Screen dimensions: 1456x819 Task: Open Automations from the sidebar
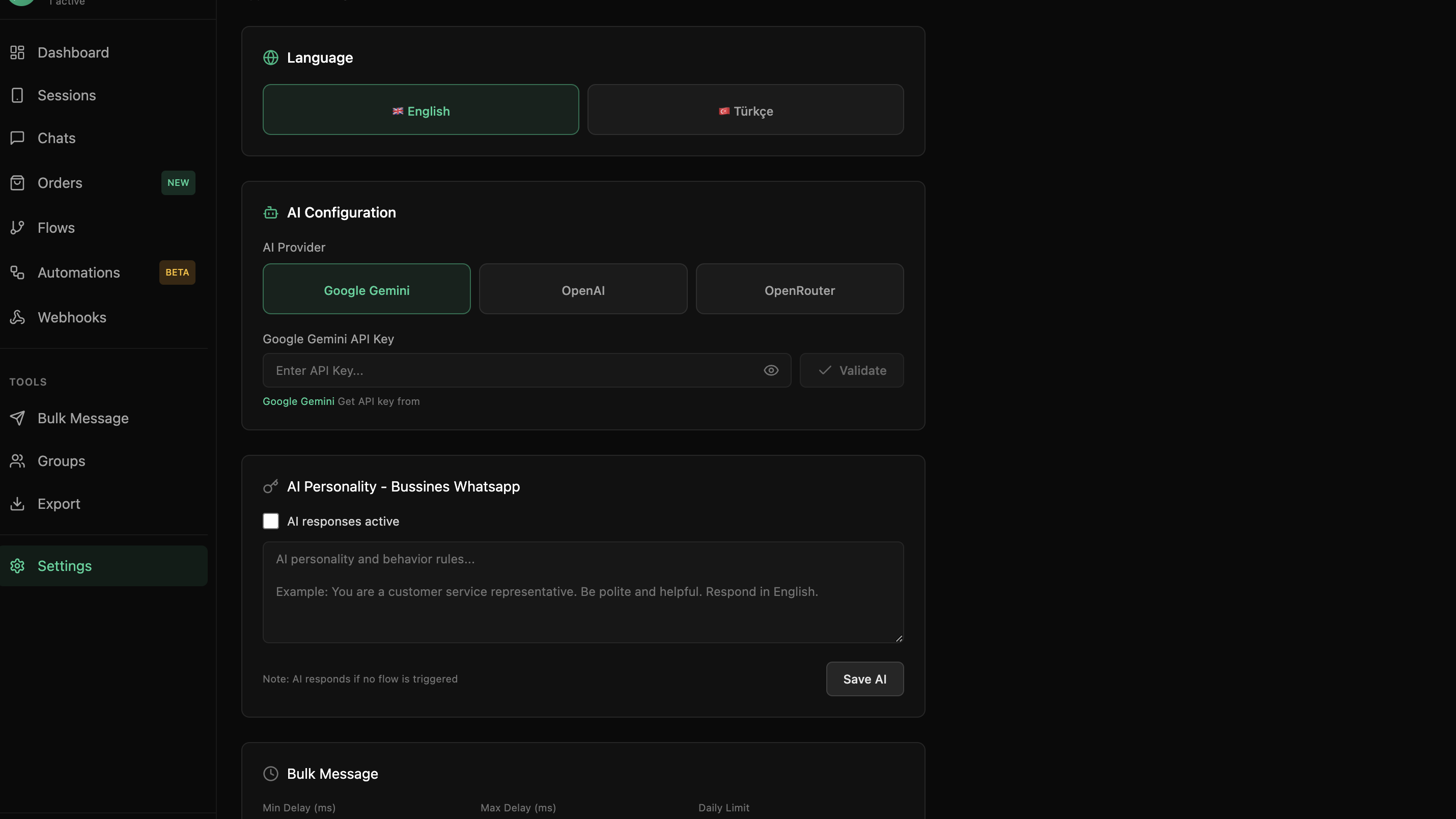(x=78, y=272)
